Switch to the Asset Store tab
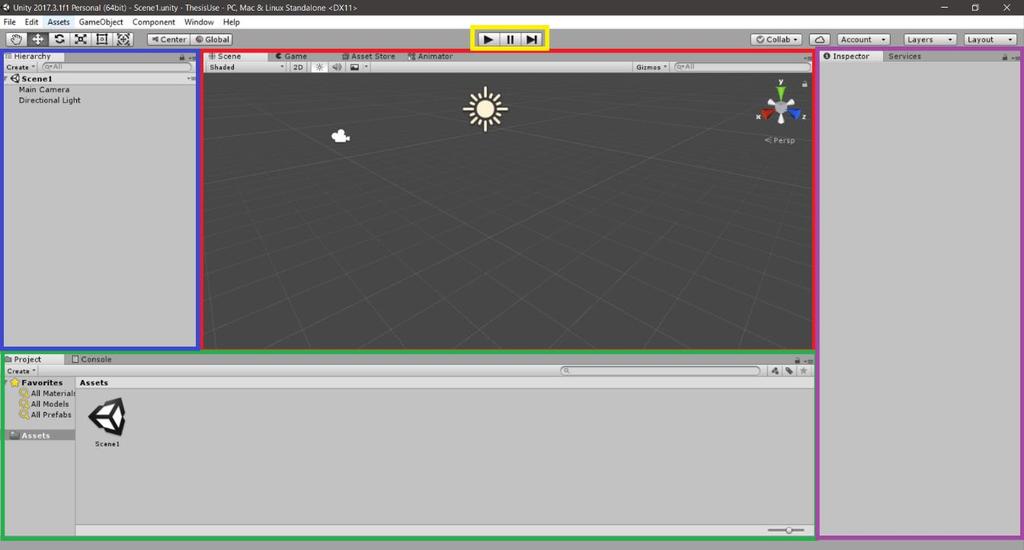1024x550 pixels. tap(368, 56)
